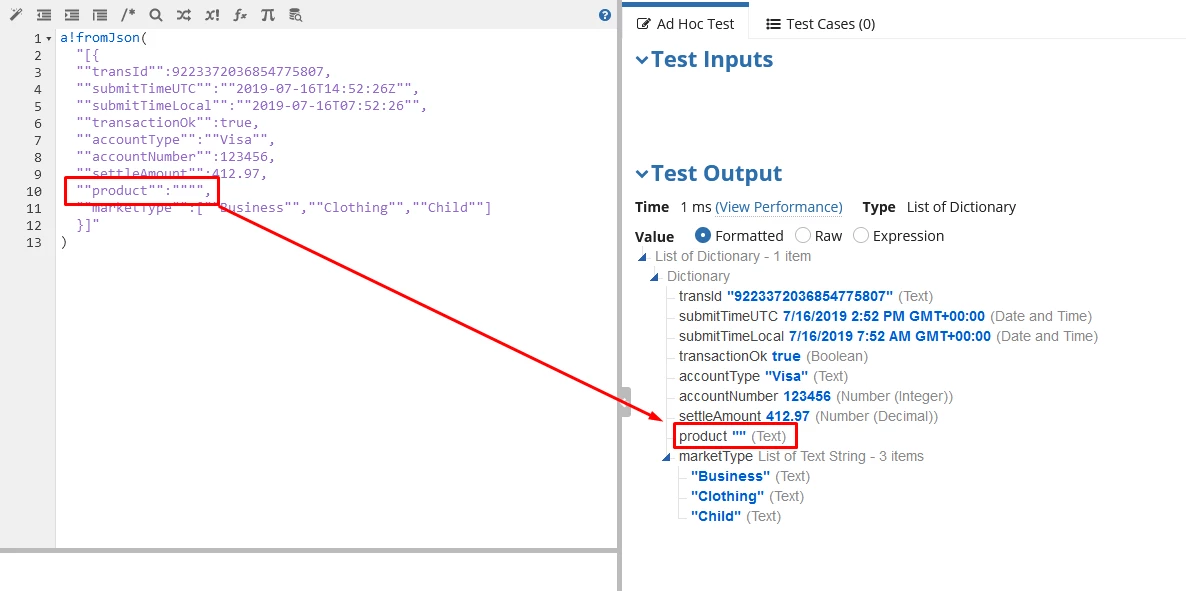Click the magic wand format icon
1186x591 pixels.
click(16, 14)
